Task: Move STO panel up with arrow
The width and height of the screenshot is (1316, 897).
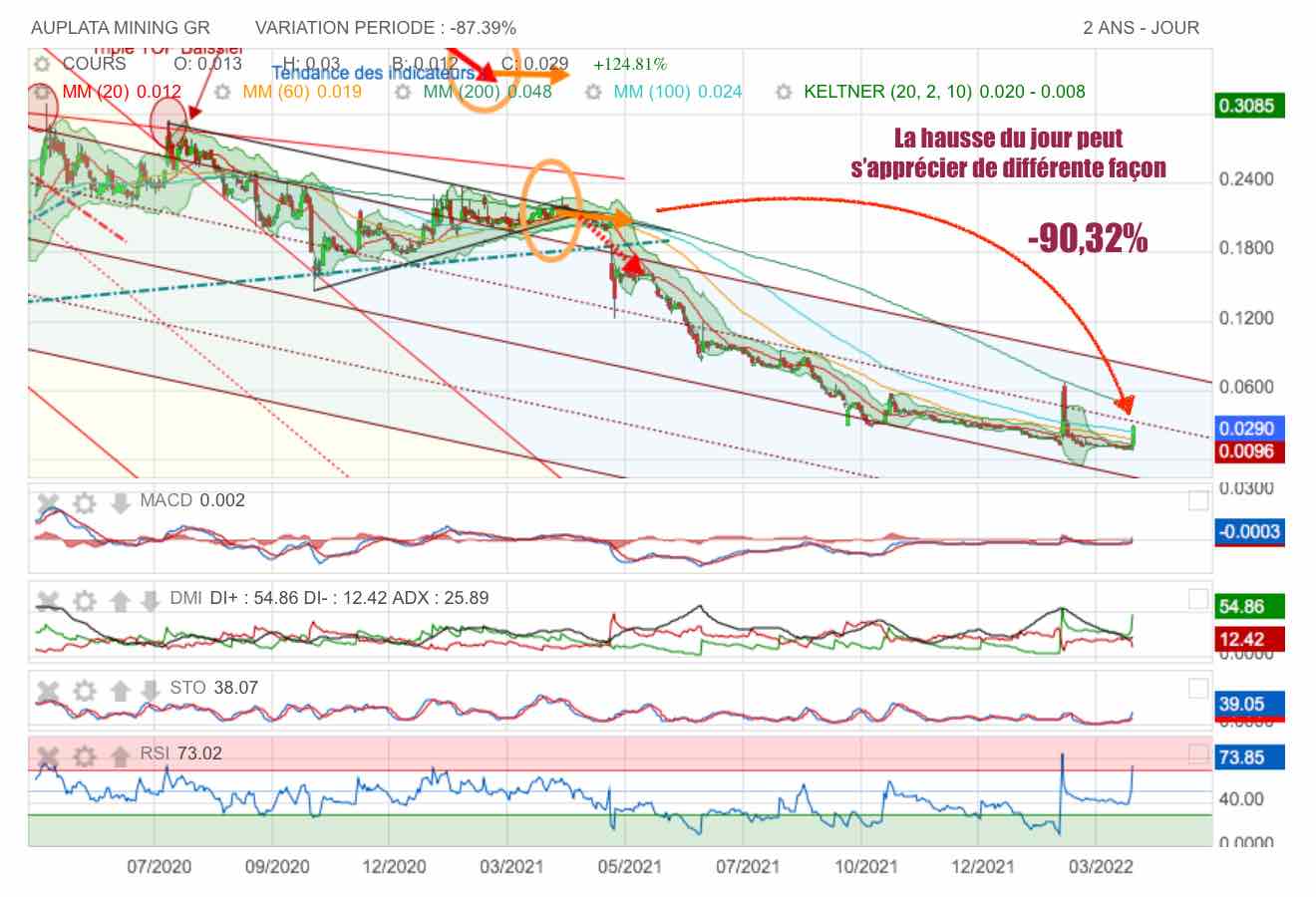Action: click(120, 689)
